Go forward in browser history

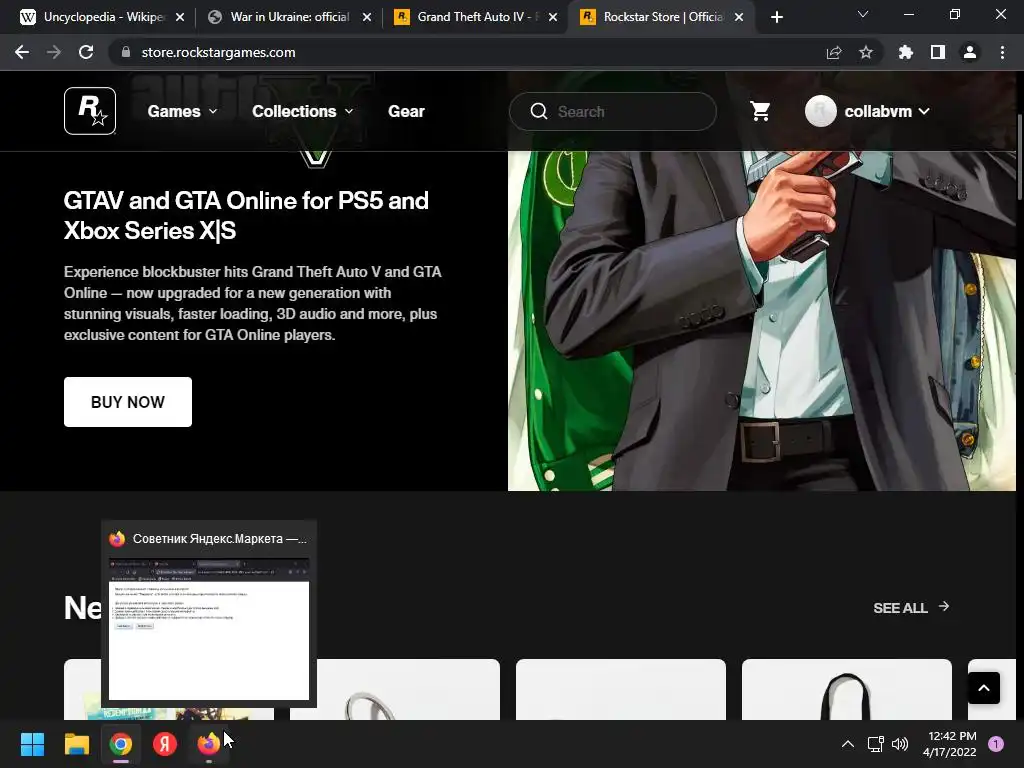pos(54,52)
